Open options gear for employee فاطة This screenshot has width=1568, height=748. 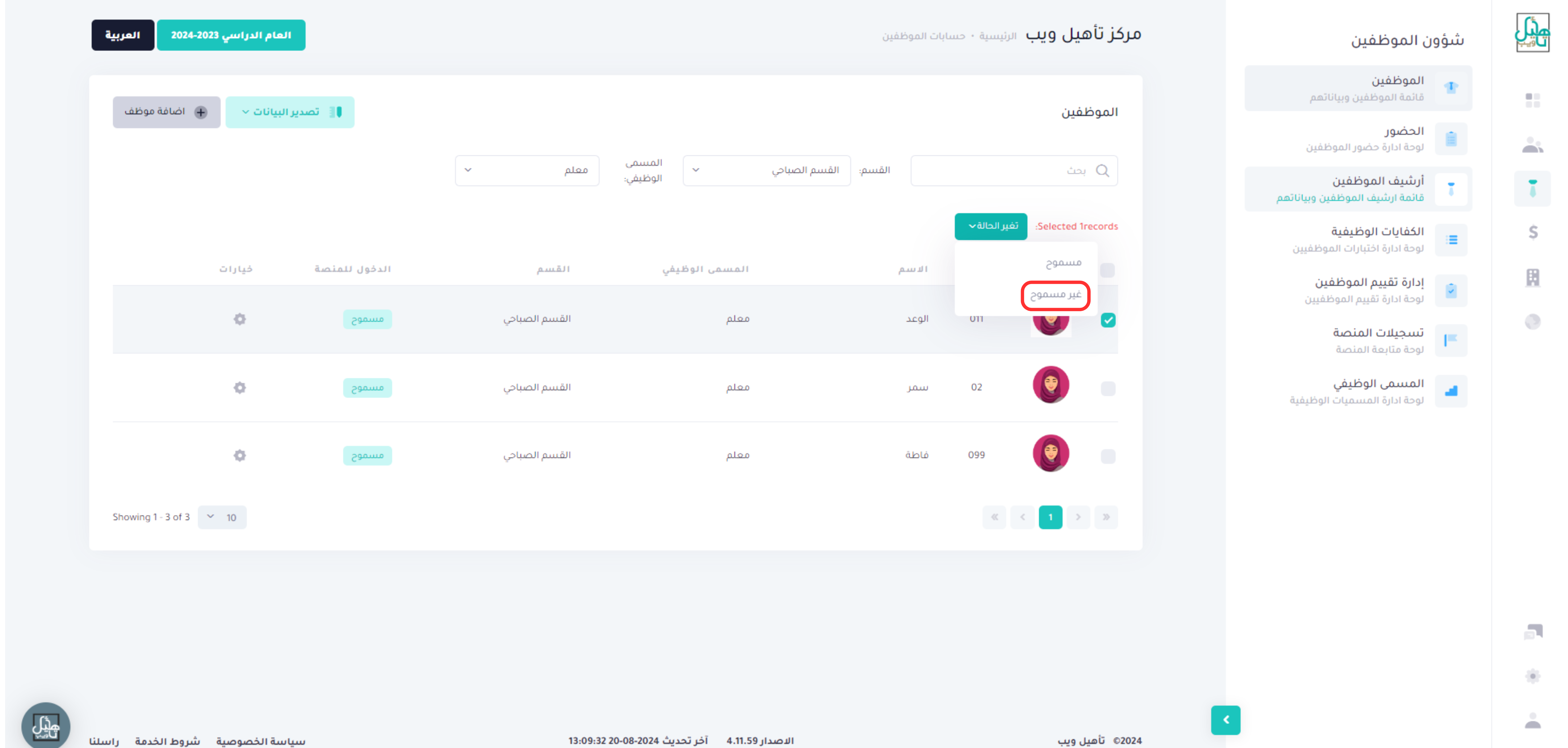(240, 455)
